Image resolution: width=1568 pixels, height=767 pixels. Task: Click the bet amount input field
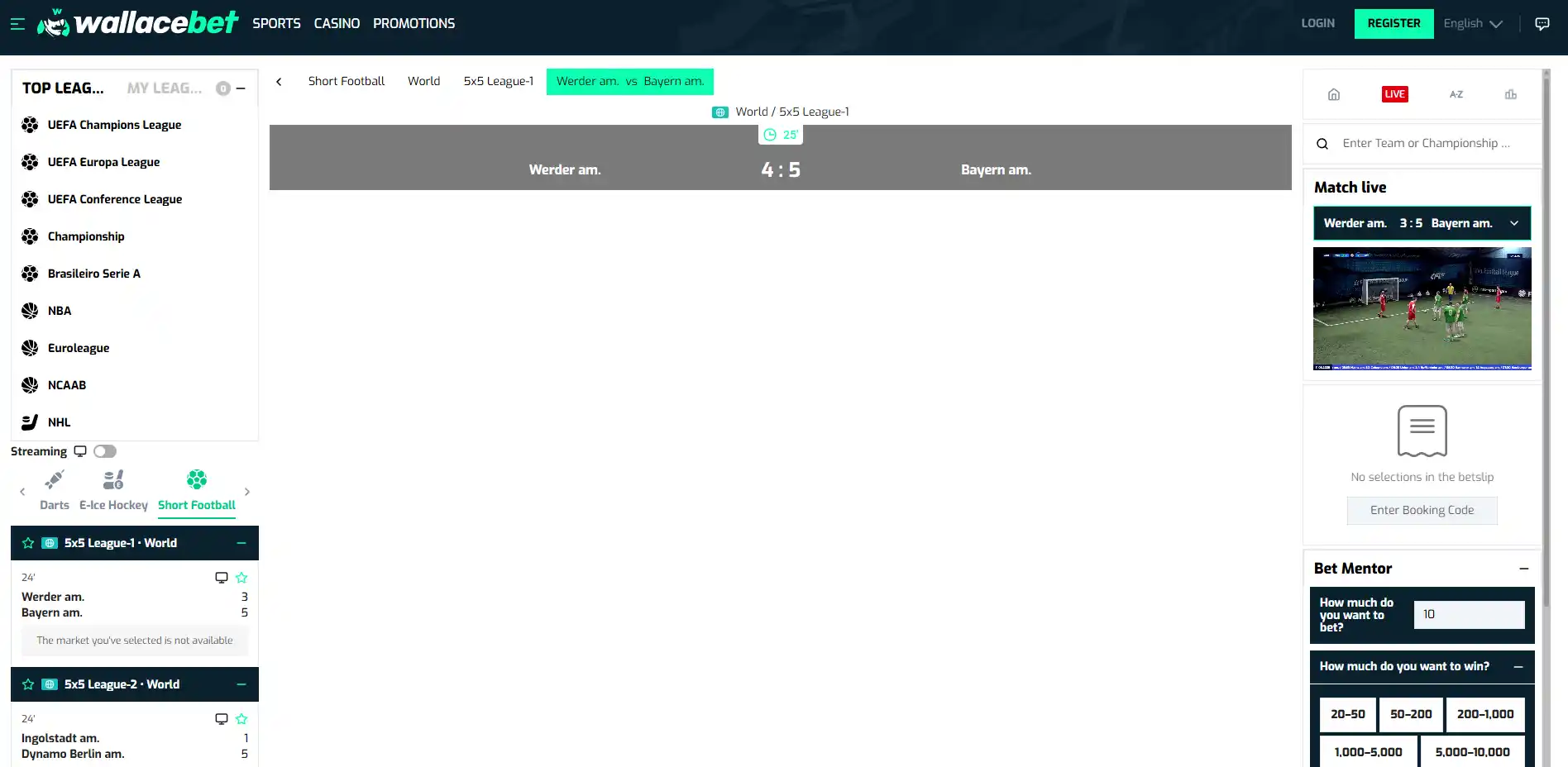coord(1470,615)
